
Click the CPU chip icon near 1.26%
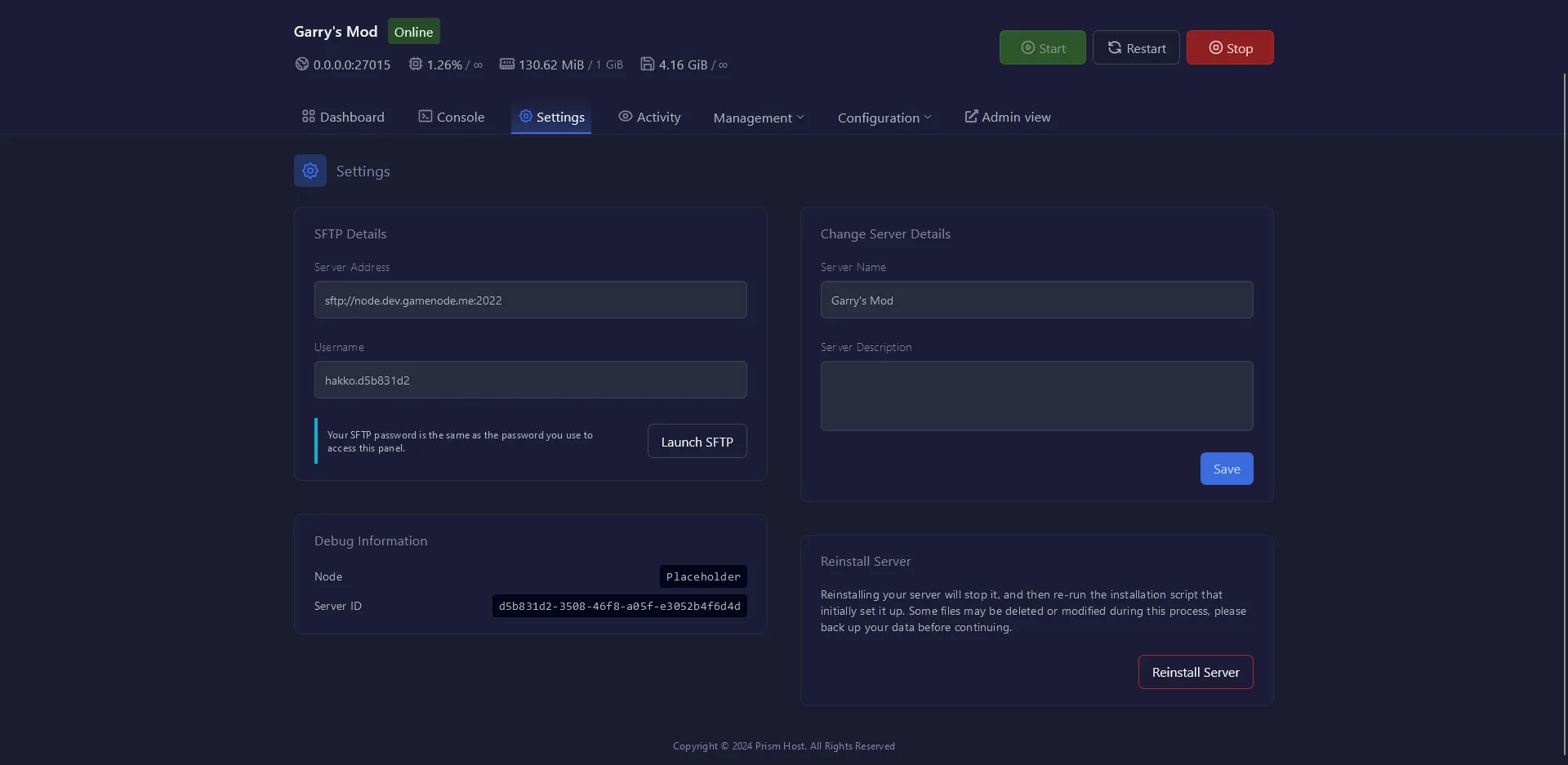(x=416, y=64)
